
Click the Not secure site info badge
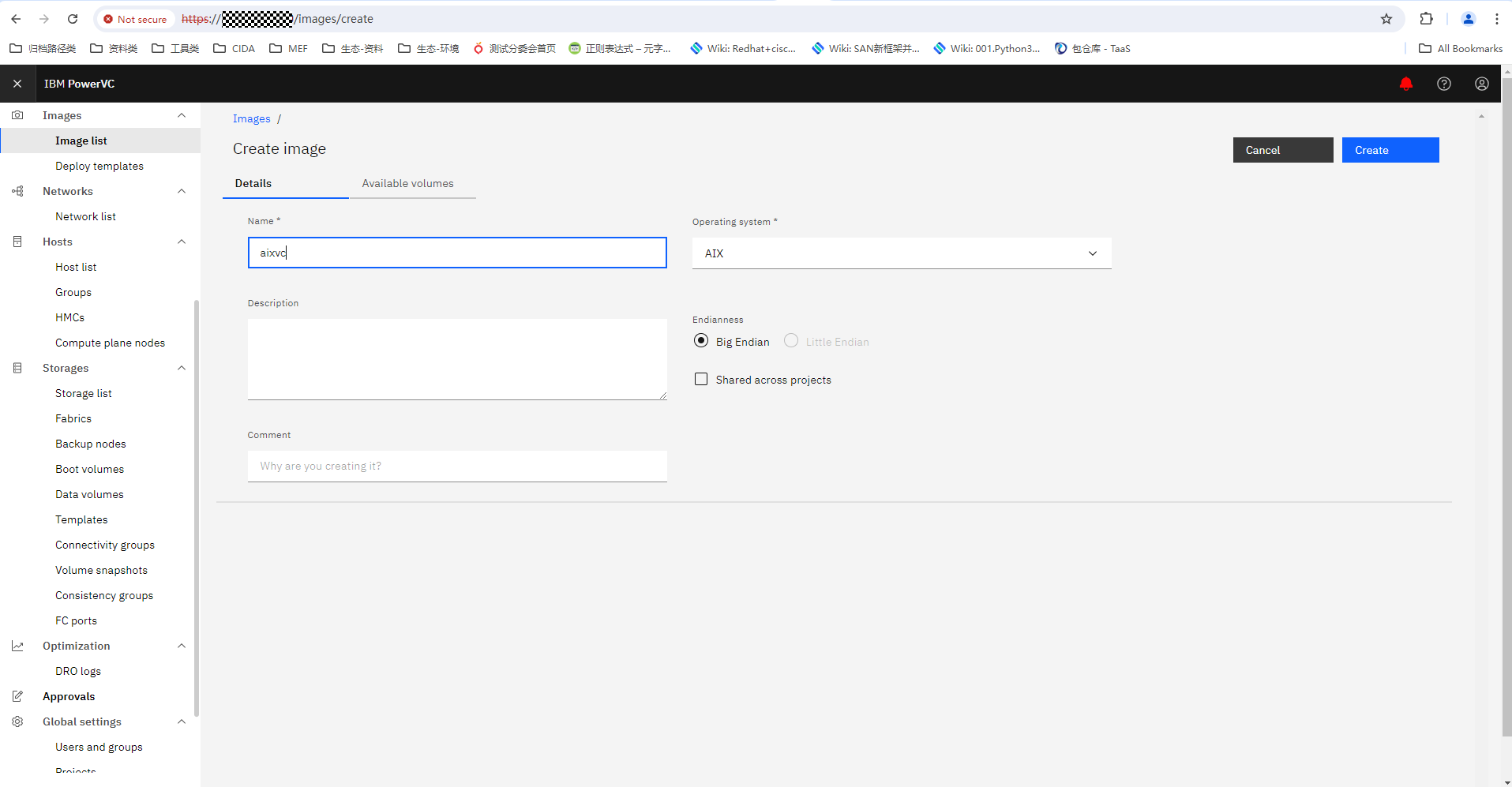pos(135,19)
